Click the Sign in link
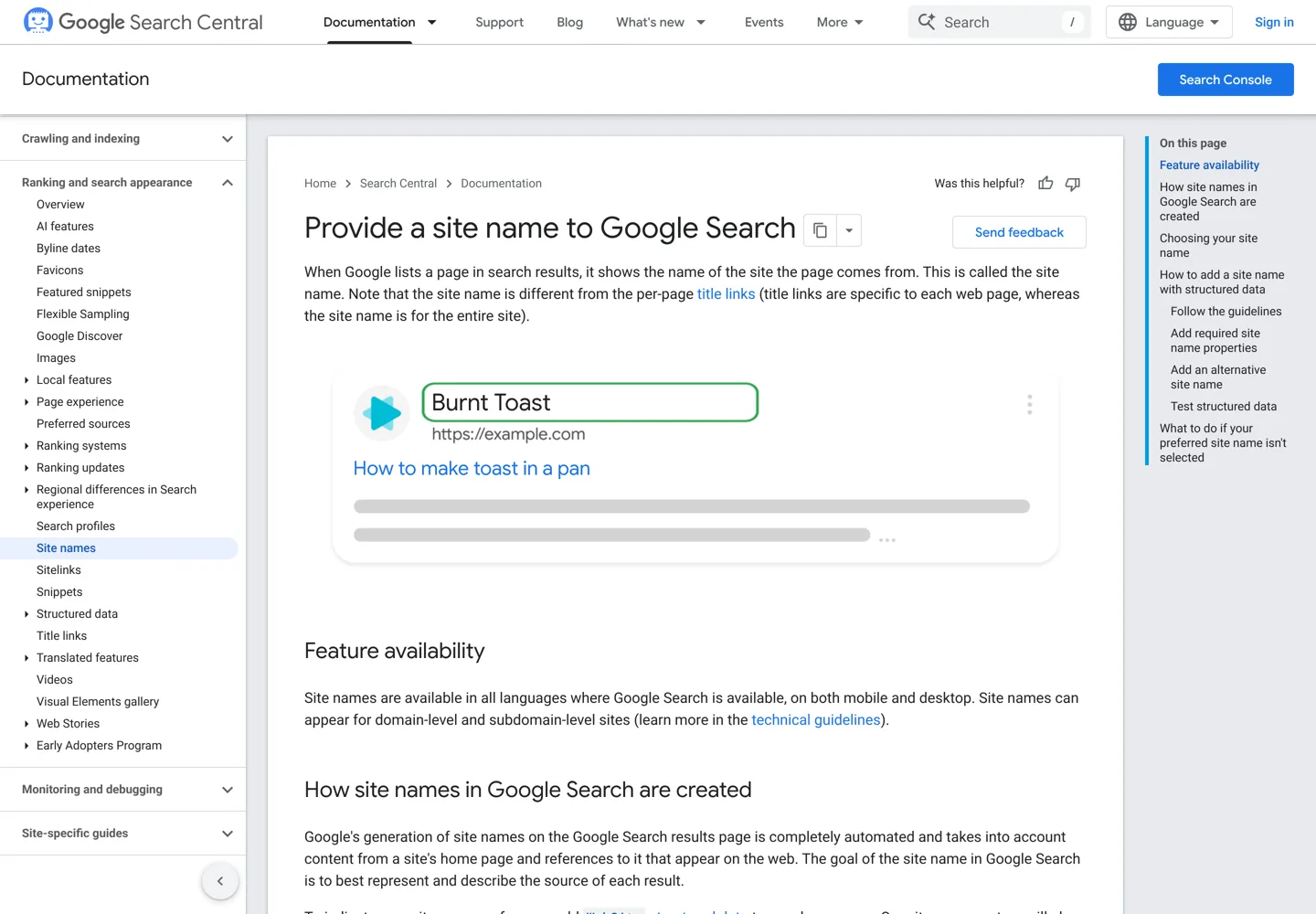 pos(1274,22)
